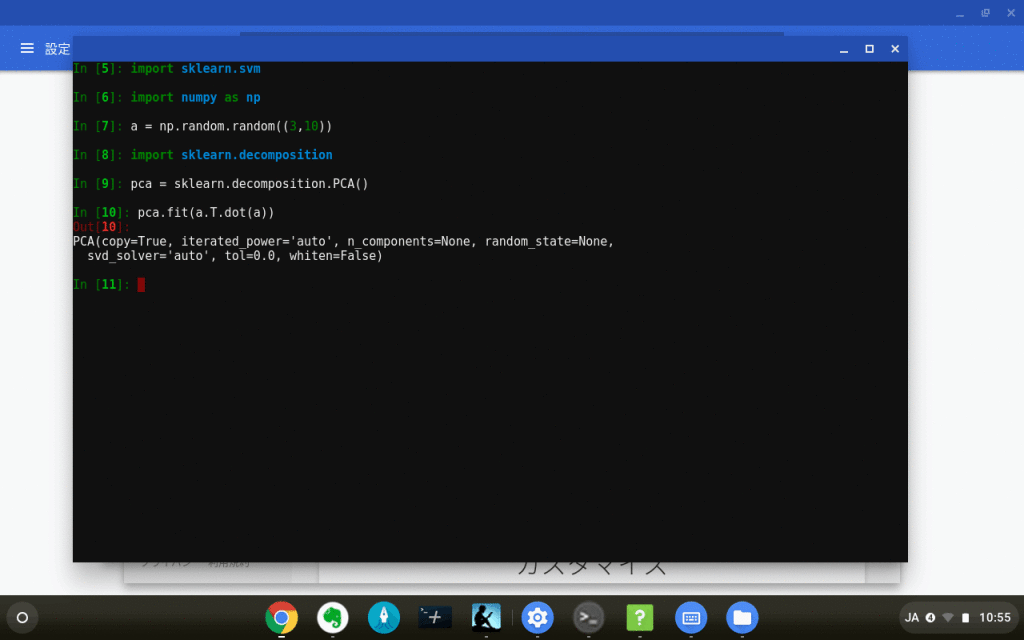Click the JA input method indicator
The height and width of the screenshot is (640, 1024).
pos(912,617)
